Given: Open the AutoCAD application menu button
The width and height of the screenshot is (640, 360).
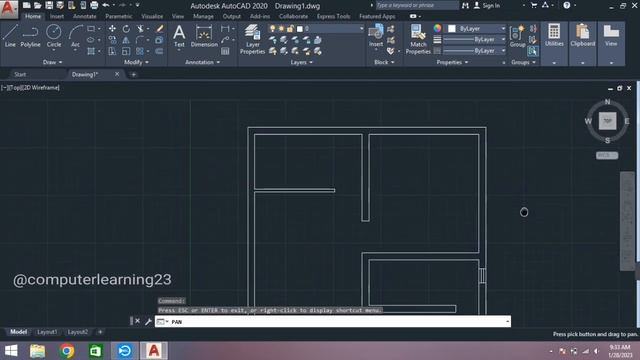Looking at the screenshot, I should pos(9,9).
